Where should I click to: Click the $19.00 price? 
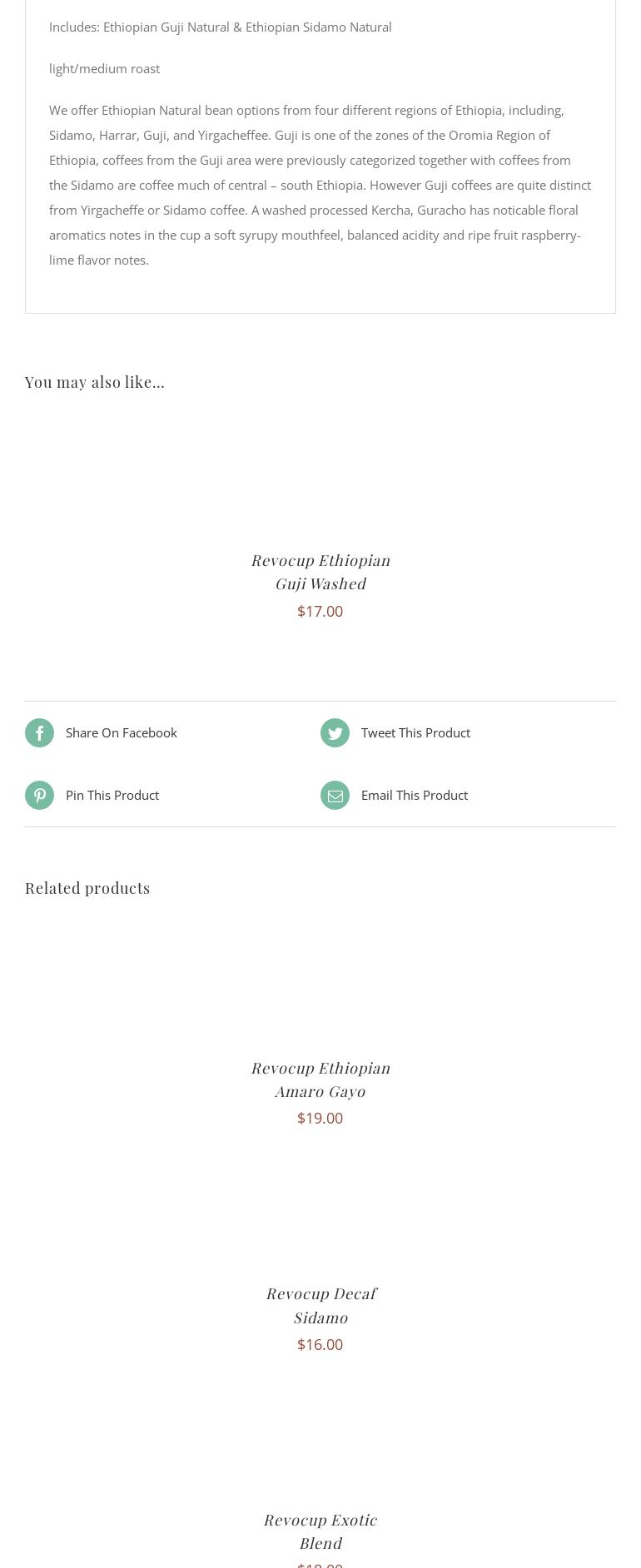tap(320, 1119)
